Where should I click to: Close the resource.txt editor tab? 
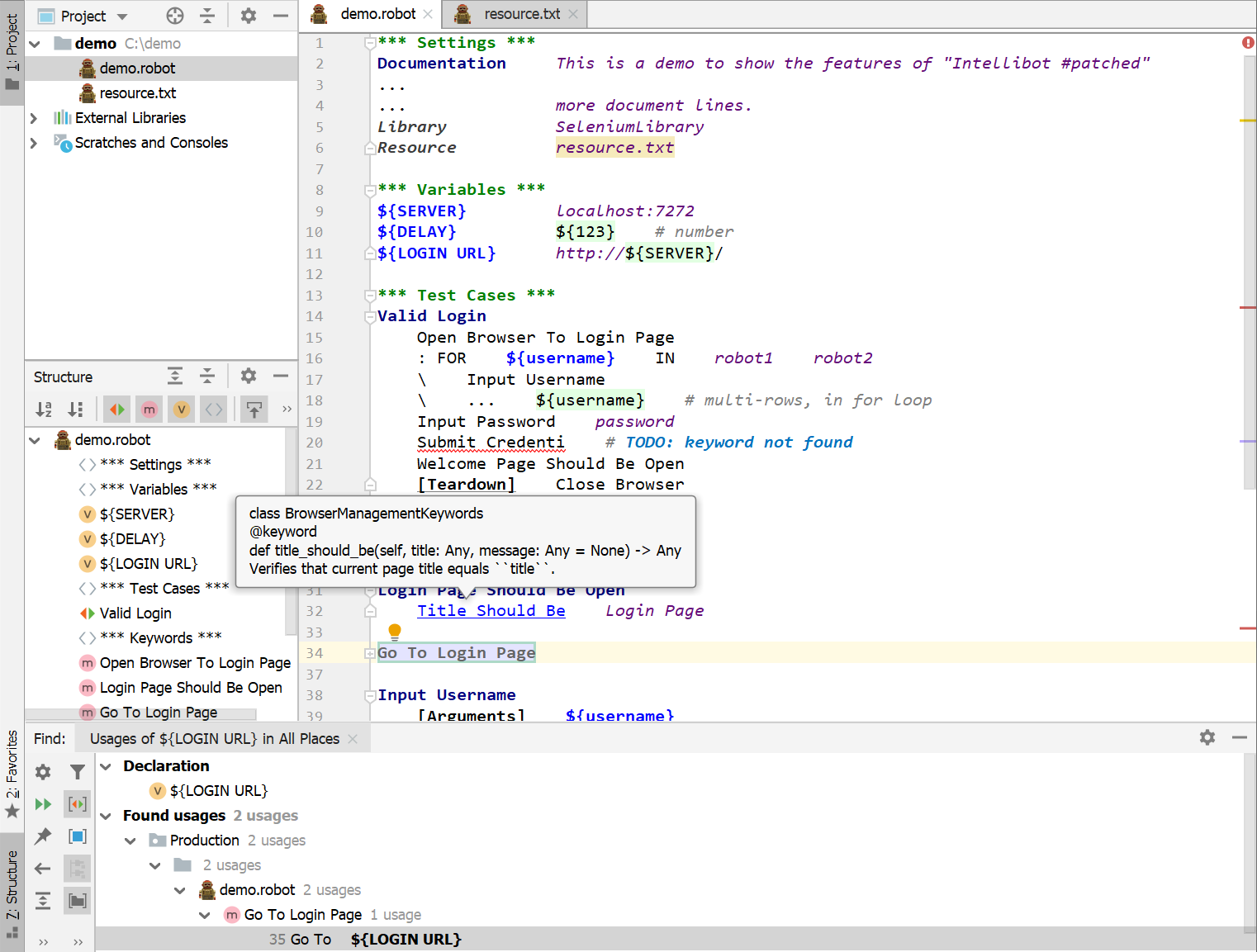574,14
